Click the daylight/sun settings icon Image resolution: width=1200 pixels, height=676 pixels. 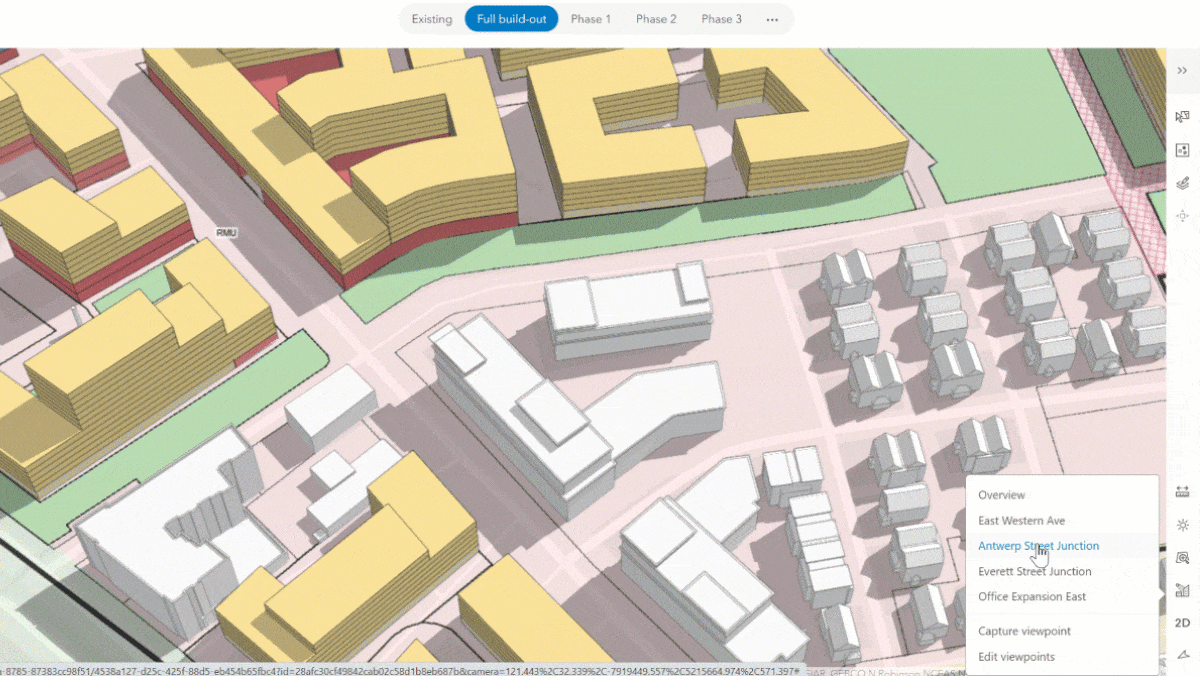1183,525
